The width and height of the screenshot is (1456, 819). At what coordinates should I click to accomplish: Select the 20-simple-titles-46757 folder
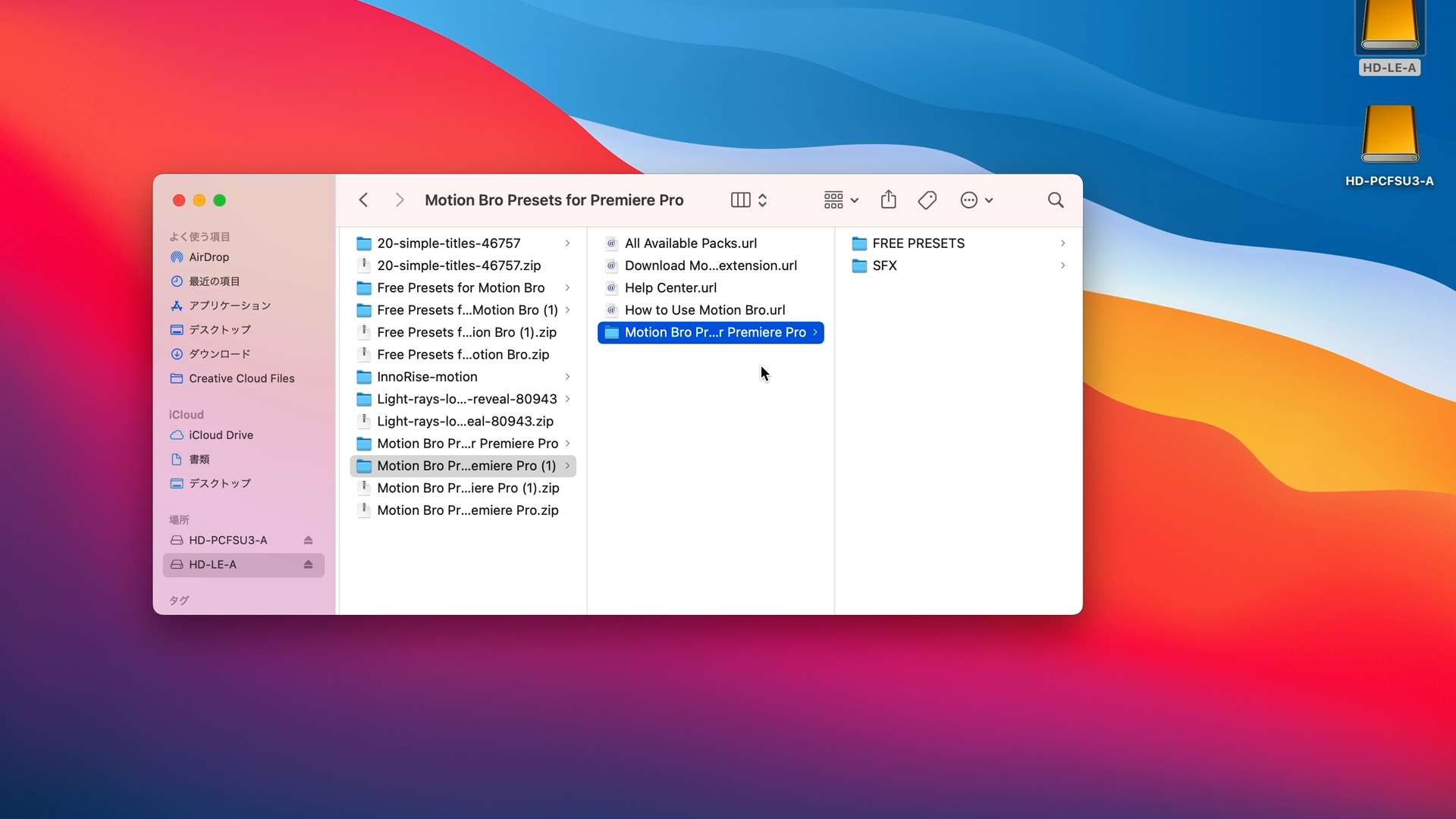(x=463, y=243)
